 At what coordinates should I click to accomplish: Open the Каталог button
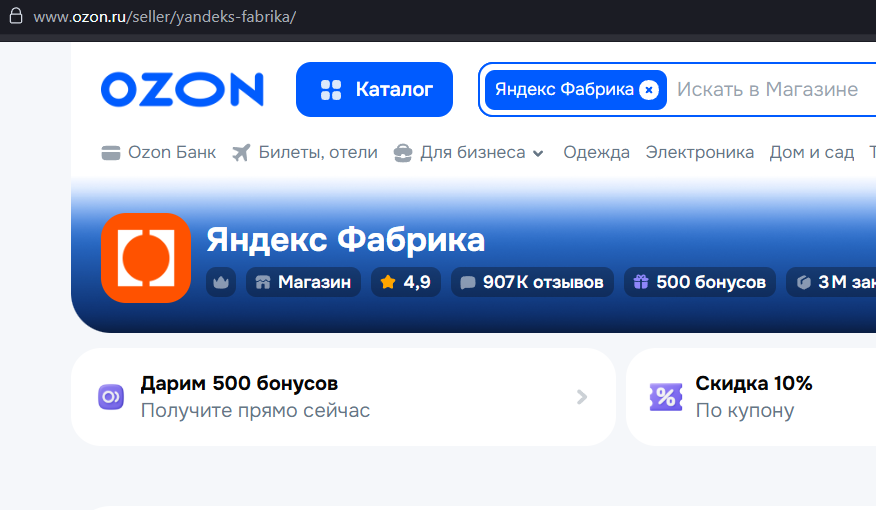pyautogui.click(x=374, y=89)
